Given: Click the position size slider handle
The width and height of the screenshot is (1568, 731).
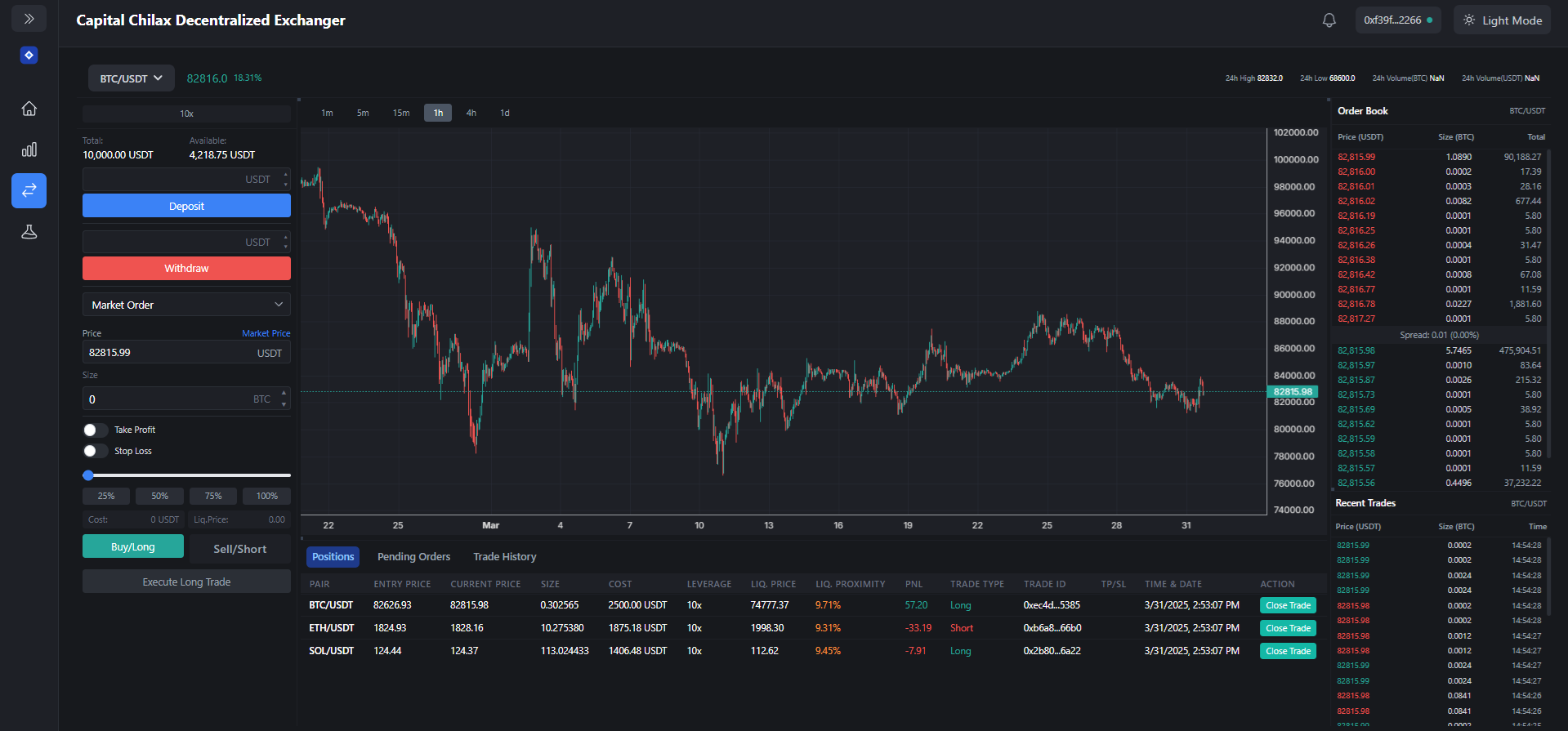Looking at the screenshot, I should [x=88, y=475].
